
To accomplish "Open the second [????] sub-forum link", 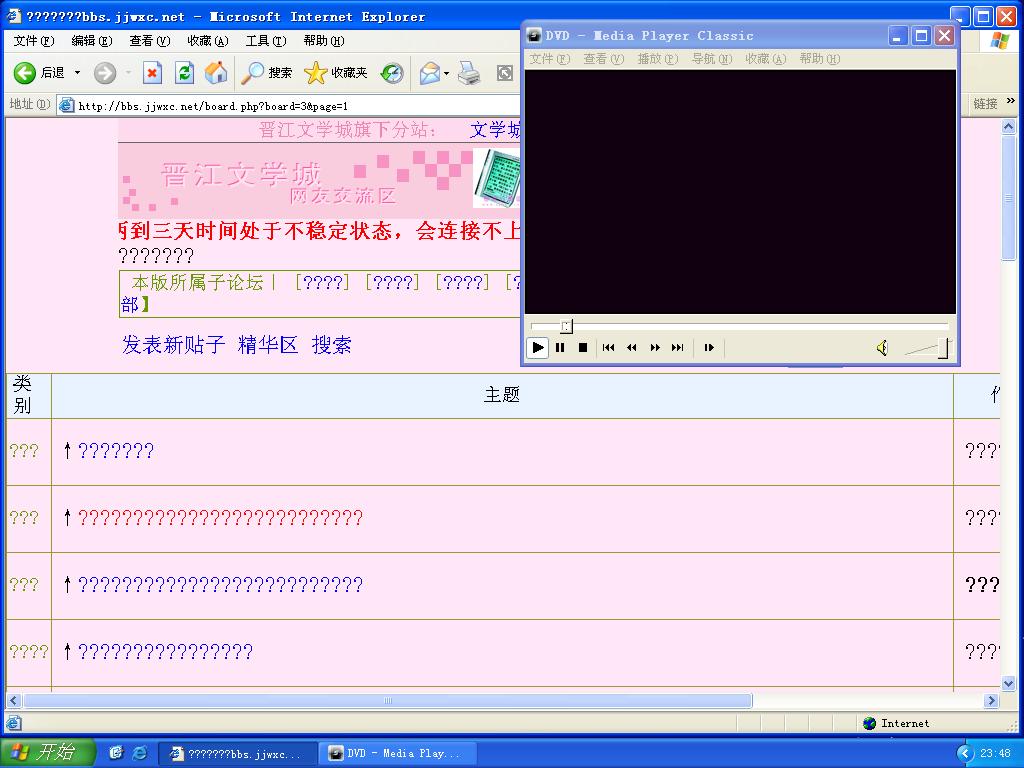I will point(392,282).
